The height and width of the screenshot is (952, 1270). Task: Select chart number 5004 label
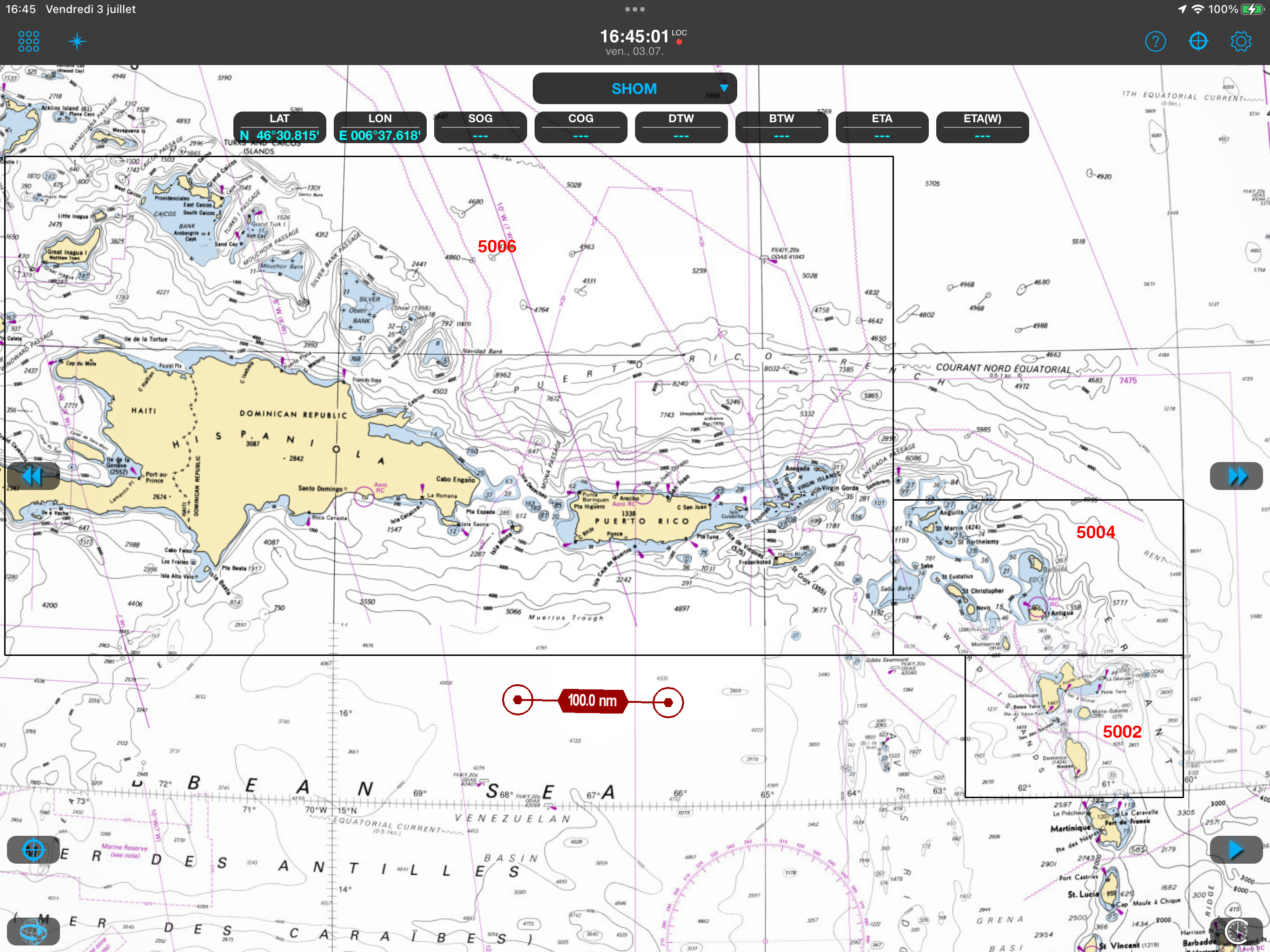pyautogui.click(x=1096, y=532)
